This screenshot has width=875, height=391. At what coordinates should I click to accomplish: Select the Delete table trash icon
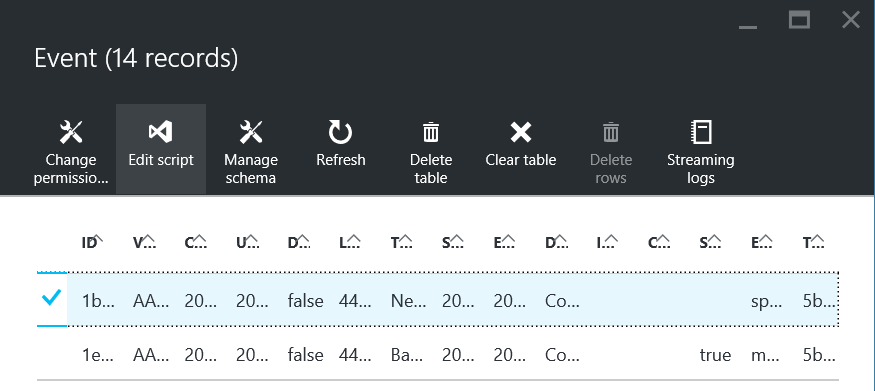[x=430, y=133]
